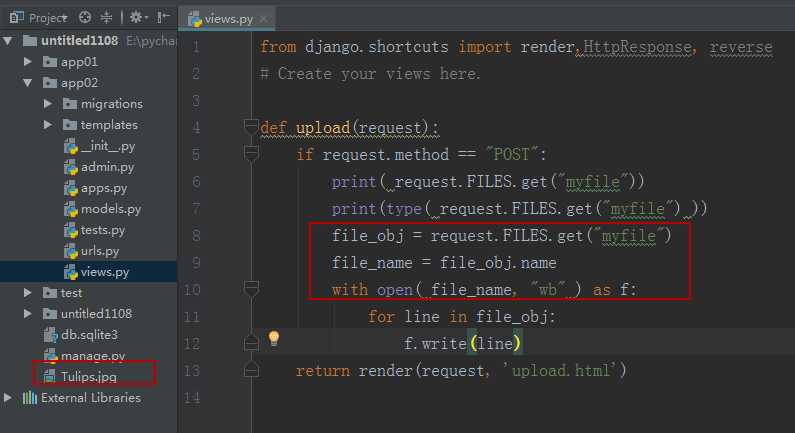This screenshot has width=795, height=433.
Task: Fold the with open block marker
Action: coord(251,289)
